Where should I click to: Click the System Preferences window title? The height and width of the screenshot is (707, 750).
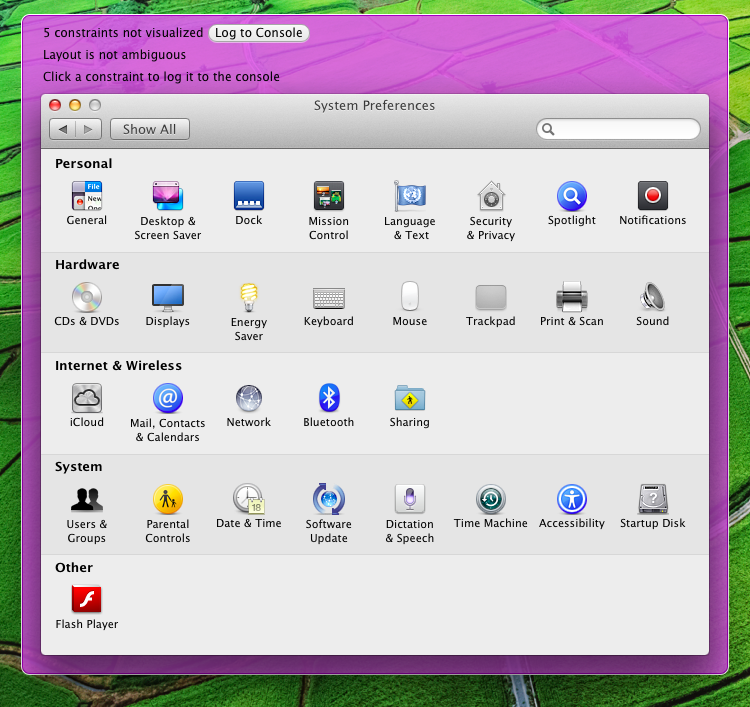tap(375, 105)
